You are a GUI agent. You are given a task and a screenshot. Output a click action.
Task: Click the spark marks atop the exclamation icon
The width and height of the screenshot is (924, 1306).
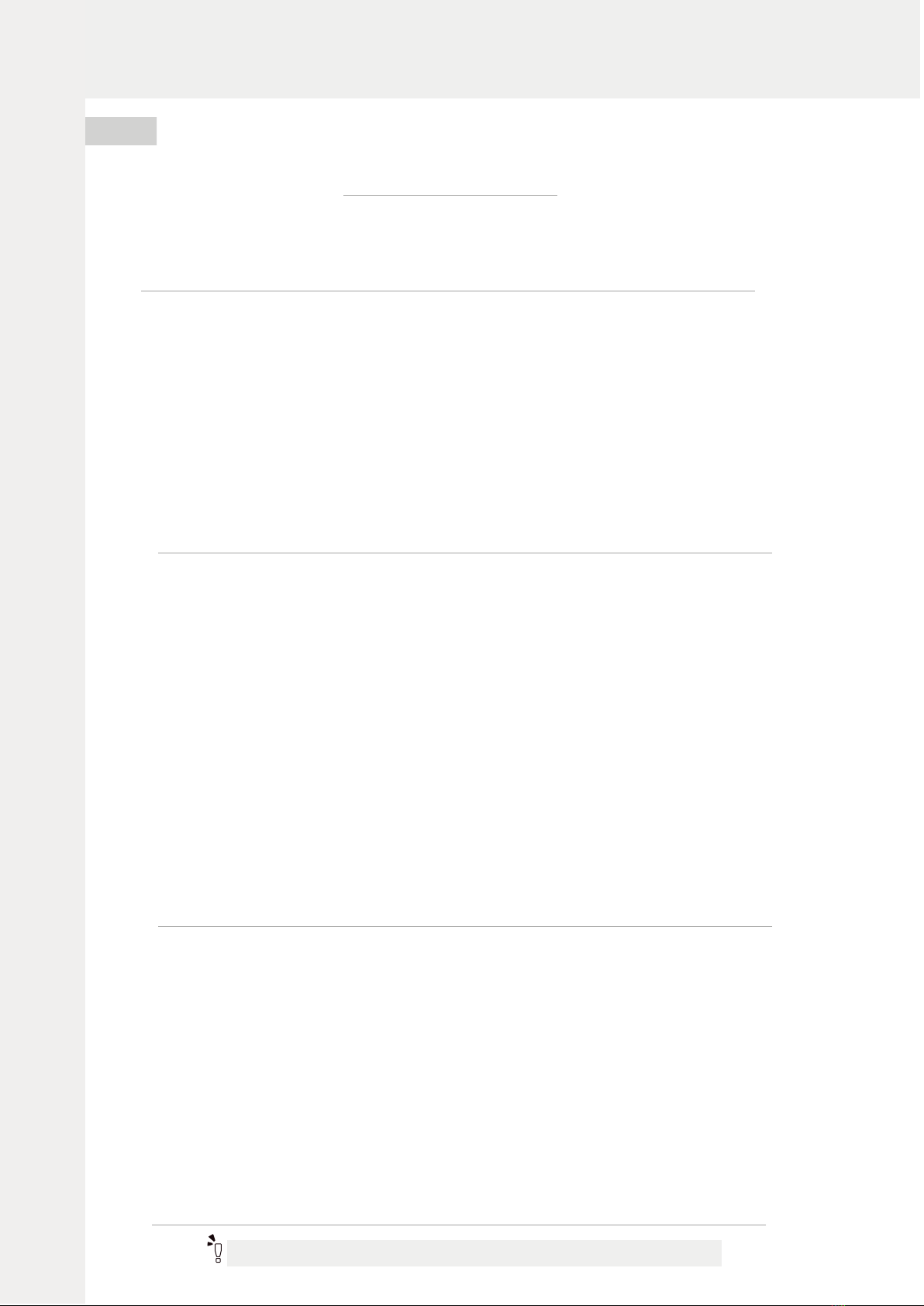[x=210, y=1239]
